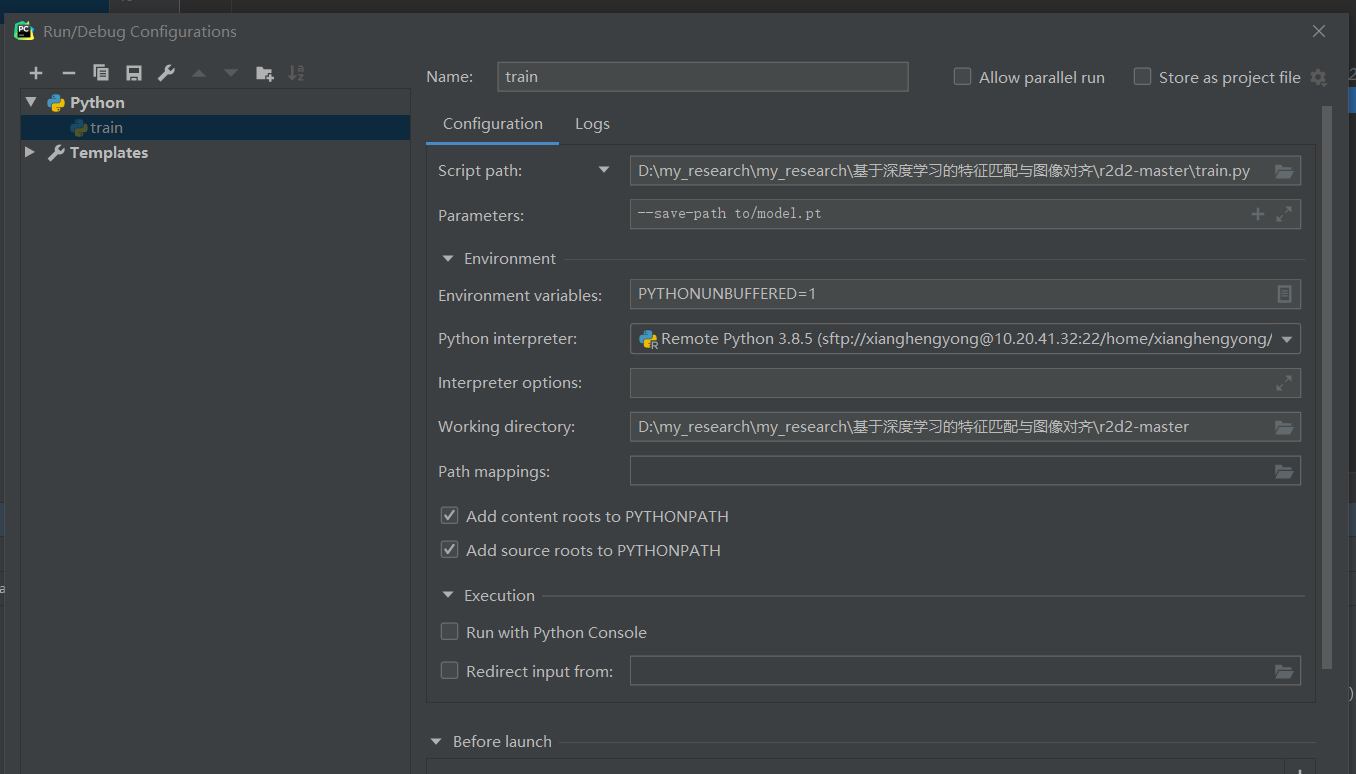
Task: Move configuration up with arrow icon
Action: [x=199, y=73]
